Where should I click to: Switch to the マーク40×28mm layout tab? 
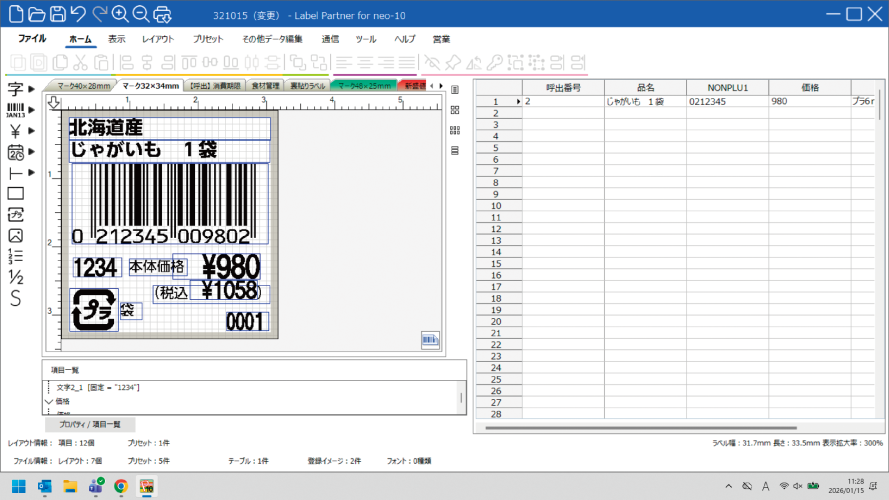83,87
